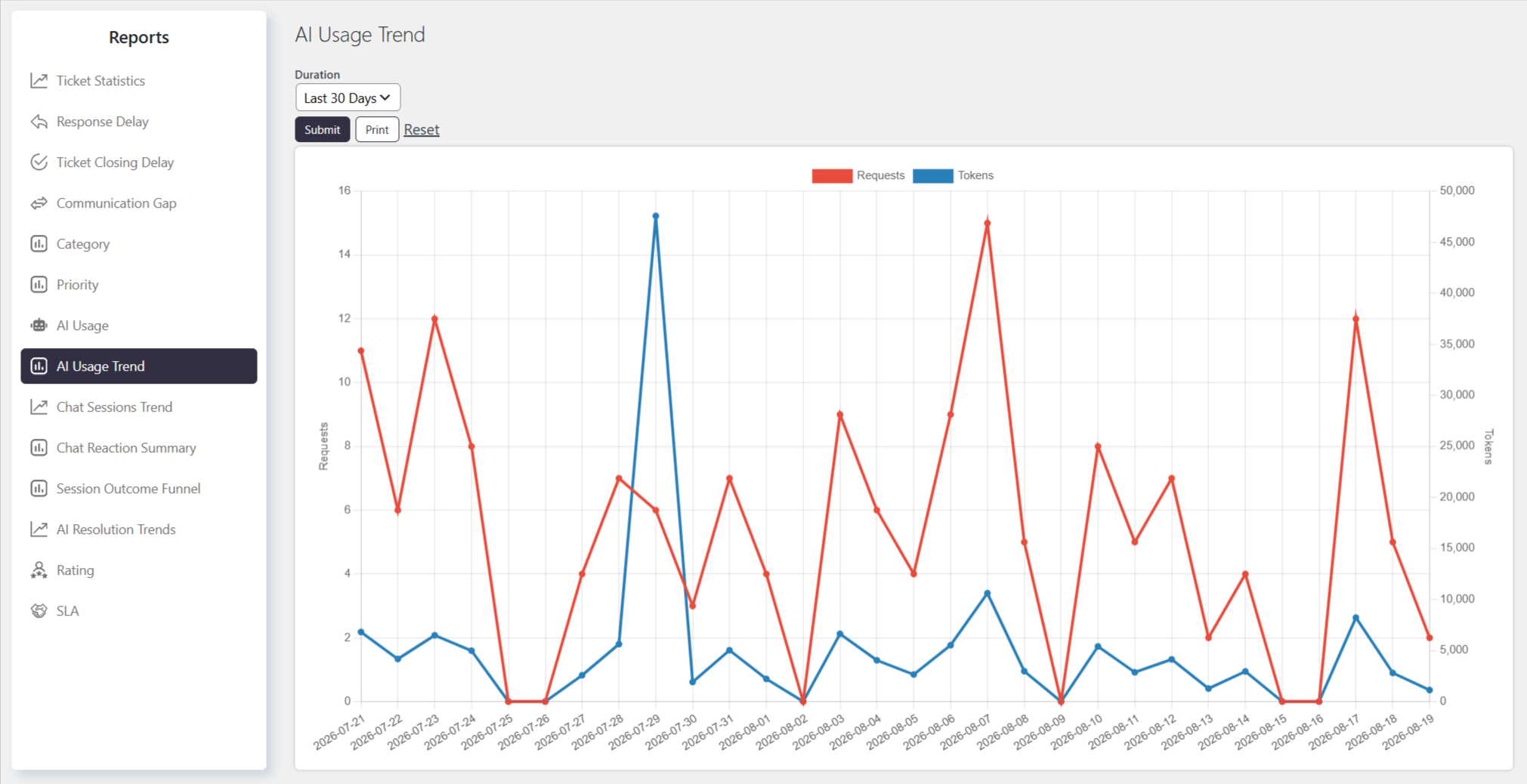Submit the duration filter
Image resolution: width=1527 pixels, height=784 pixels.
point(323,129)
